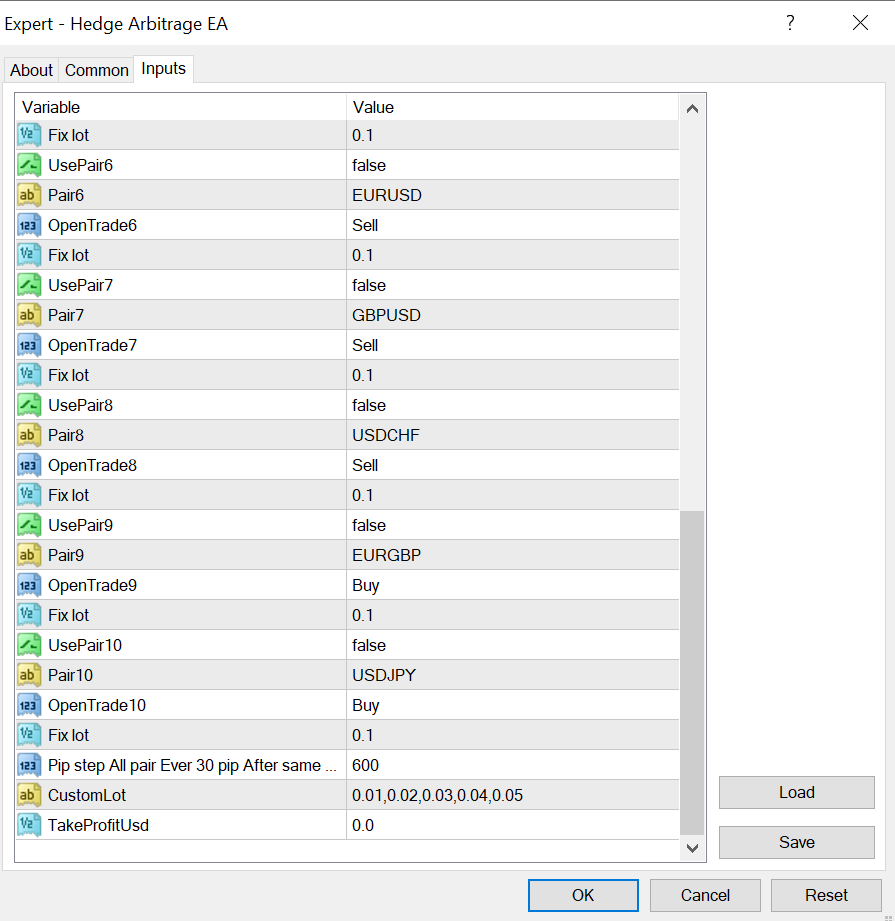This screenshot has width=895, height=921.
Task: Click the icon beside UsePair10
Action: tap(29, 645)
